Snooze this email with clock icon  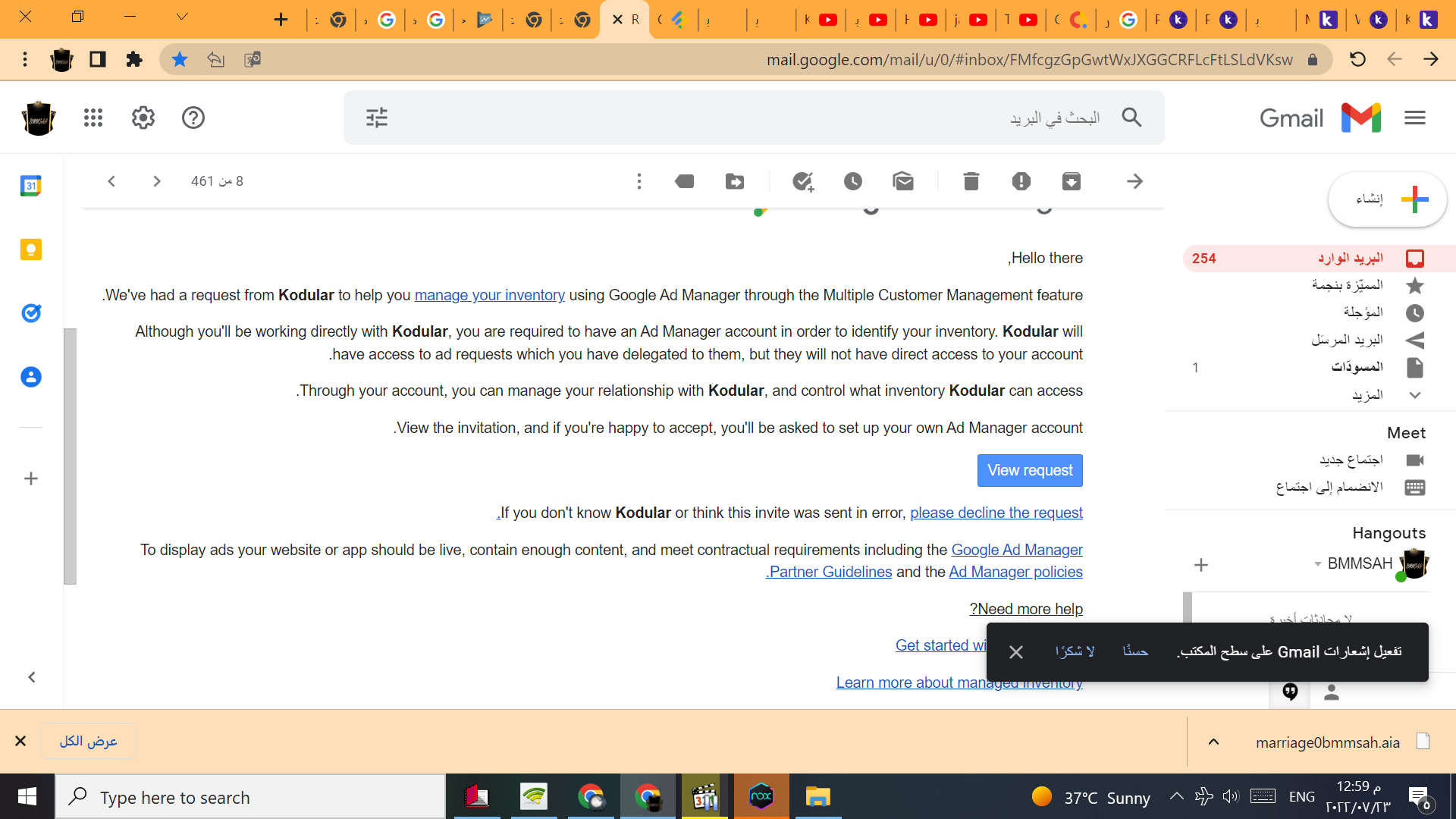coord(853,181)
